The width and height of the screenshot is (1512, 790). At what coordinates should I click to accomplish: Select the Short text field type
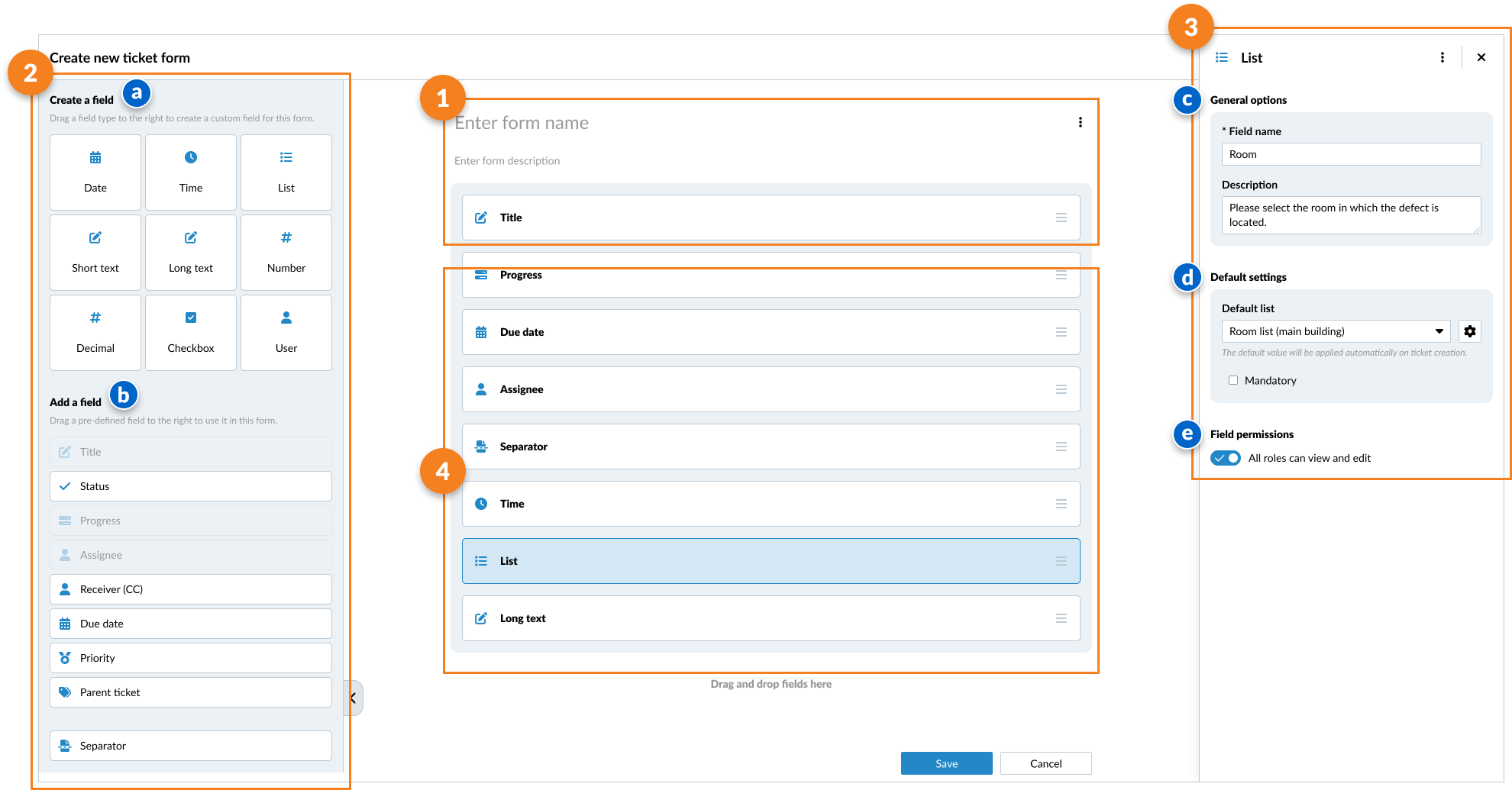coord(95,253)
